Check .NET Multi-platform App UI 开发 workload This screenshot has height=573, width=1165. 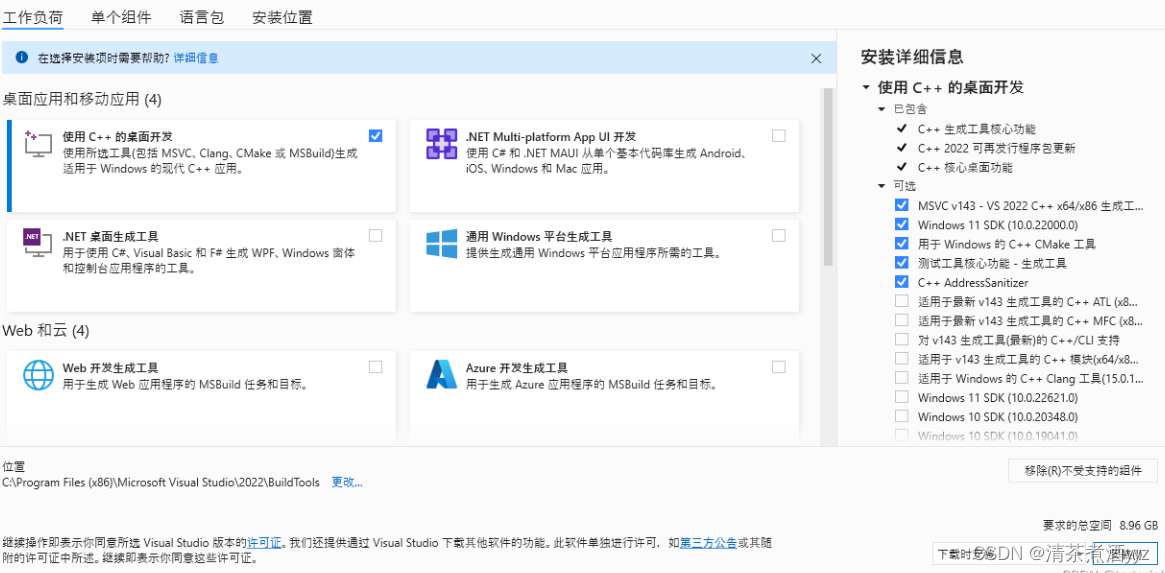click(779, 135)
